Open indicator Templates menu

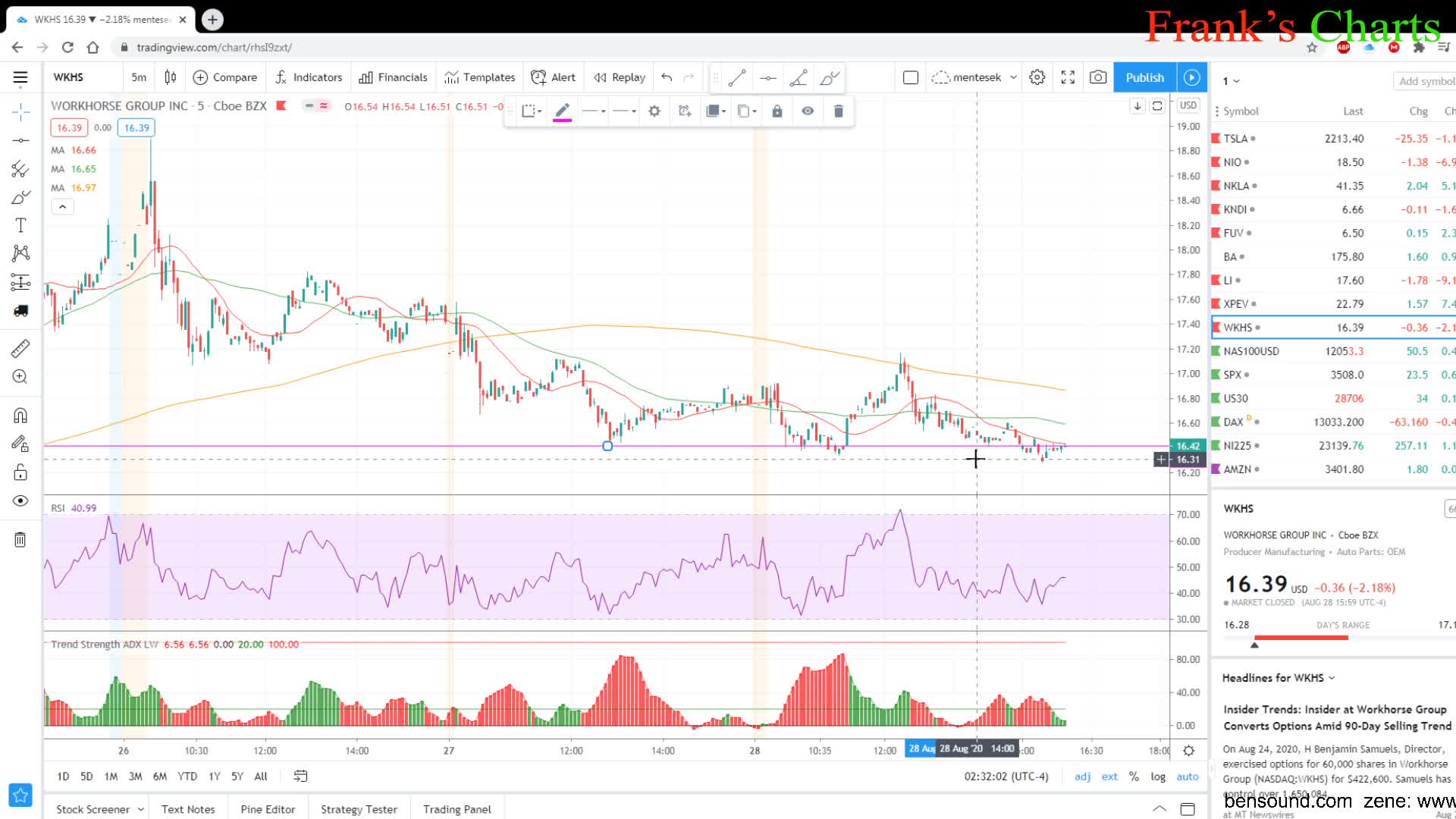coord(480,77)
